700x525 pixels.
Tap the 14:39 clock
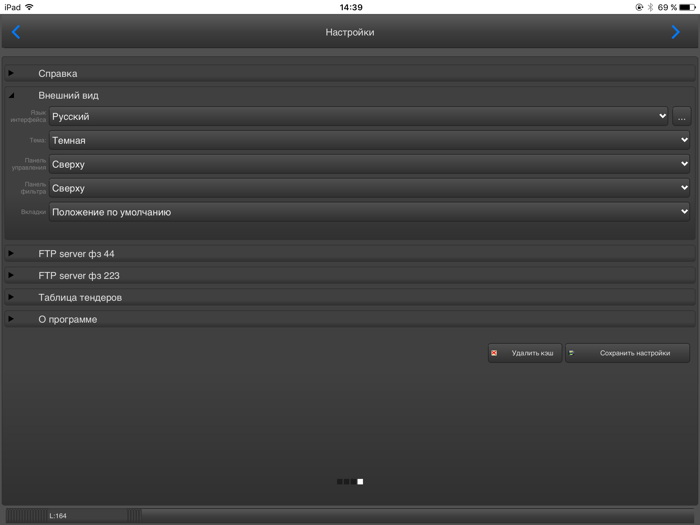pyautogui.click(x=351, y=7)
